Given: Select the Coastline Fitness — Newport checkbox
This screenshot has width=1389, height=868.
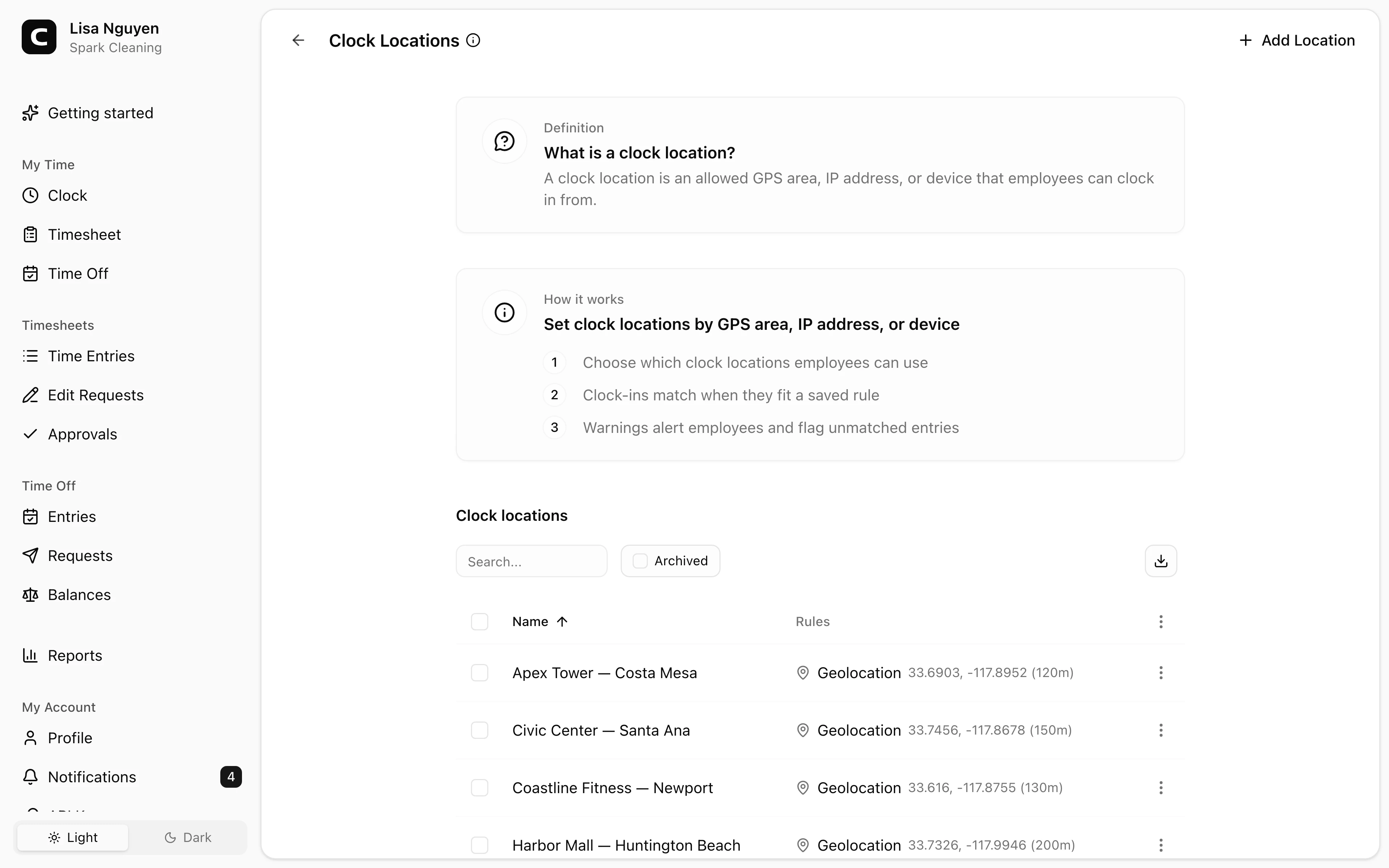Looking at the screenshot, I should 479,788.
